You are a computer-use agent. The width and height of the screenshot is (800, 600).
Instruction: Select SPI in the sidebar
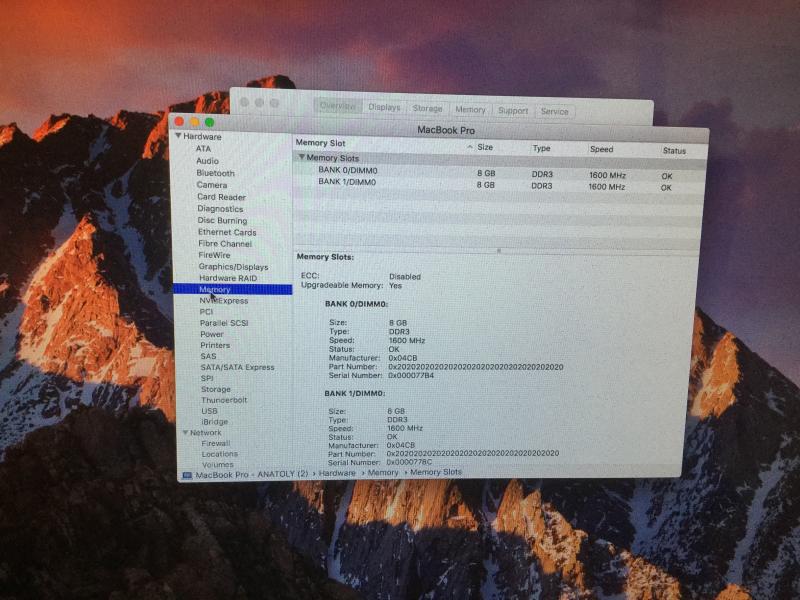207,378
